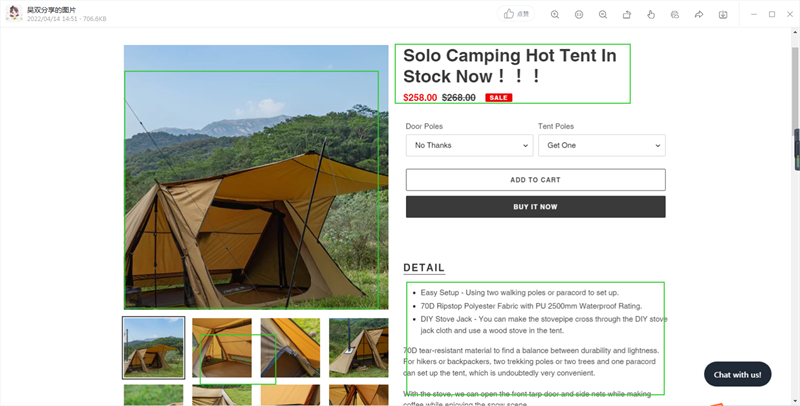Zoom in using the magnifier plus icon

(x=555, y=15)
